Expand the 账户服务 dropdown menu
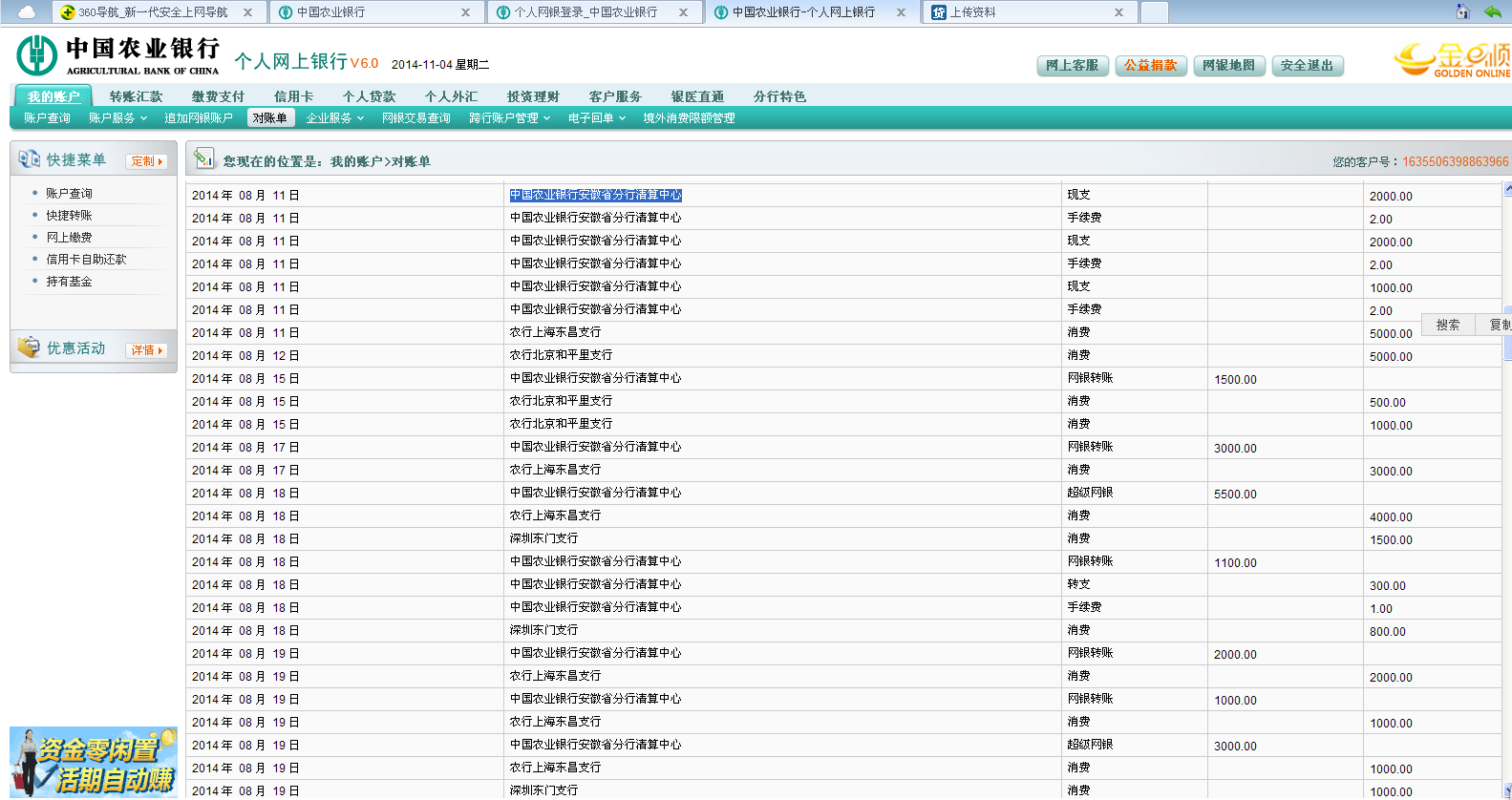Screen dimensions: 1512x800 117,118
